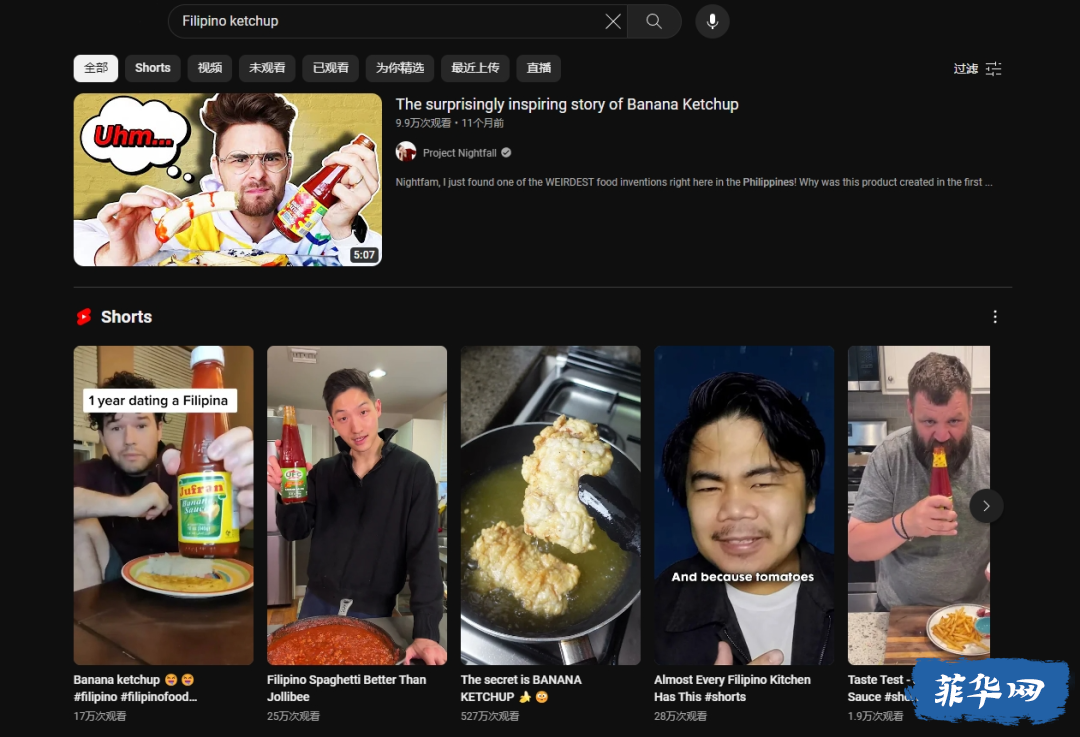This screenshot has width=1080, height=737.
Task: Click 'Almost Every Filipino Kitchen Has This' title
Action: pos(732,688)
